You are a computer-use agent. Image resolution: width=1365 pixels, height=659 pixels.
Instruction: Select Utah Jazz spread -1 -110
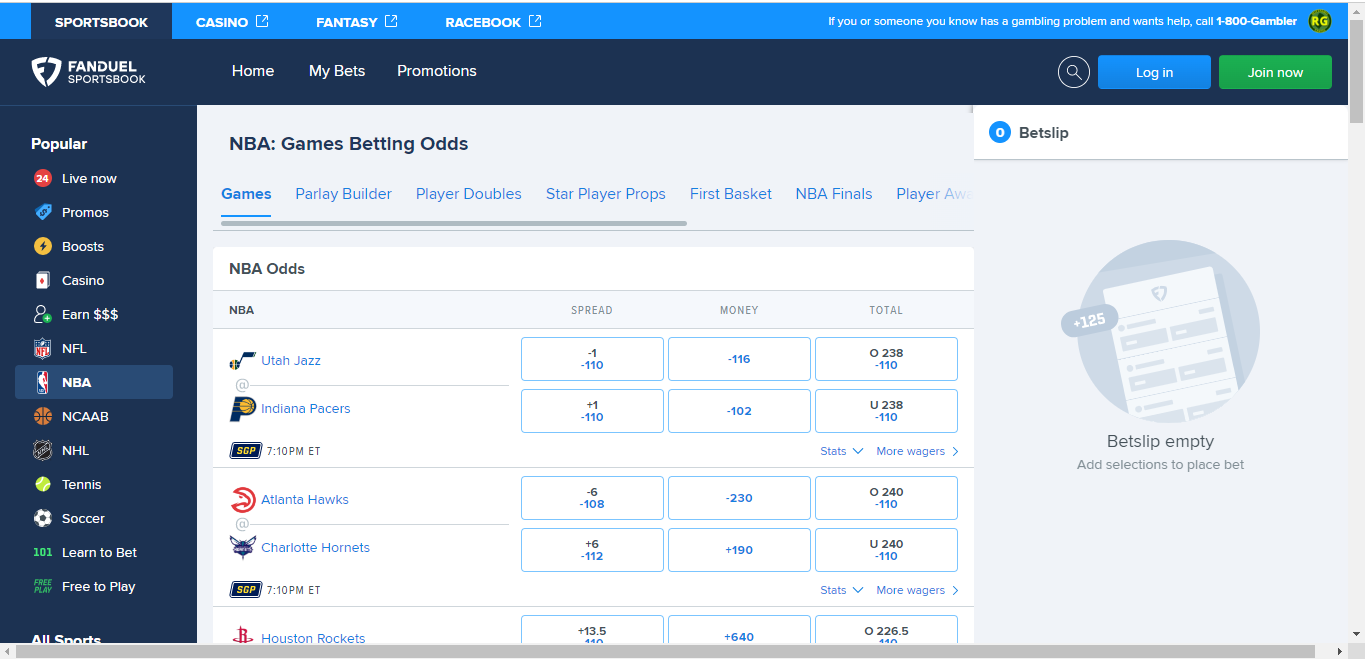(592, 359)
